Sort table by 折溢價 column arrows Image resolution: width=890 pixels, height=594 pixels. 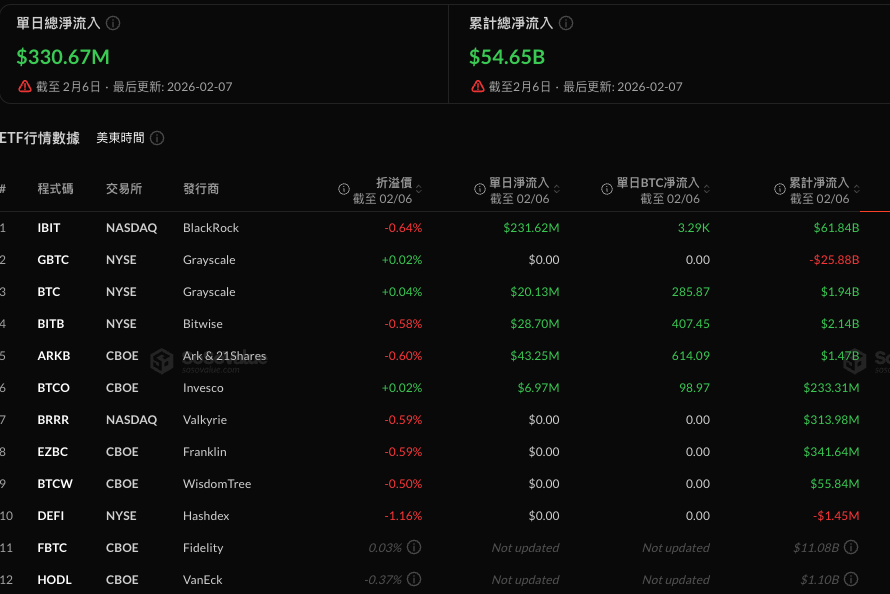419,189
